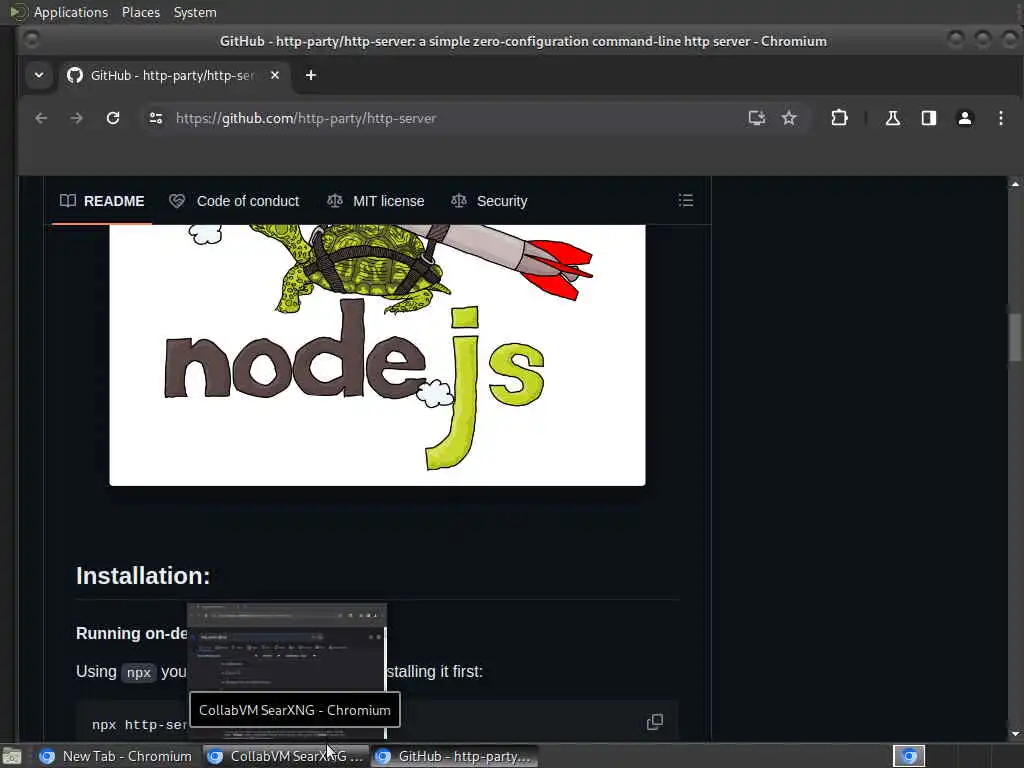Image resolution: width=1024 pixels, height=768 pixels.
Task: Open the README outline list icon
Action: (x=686, y=200)
